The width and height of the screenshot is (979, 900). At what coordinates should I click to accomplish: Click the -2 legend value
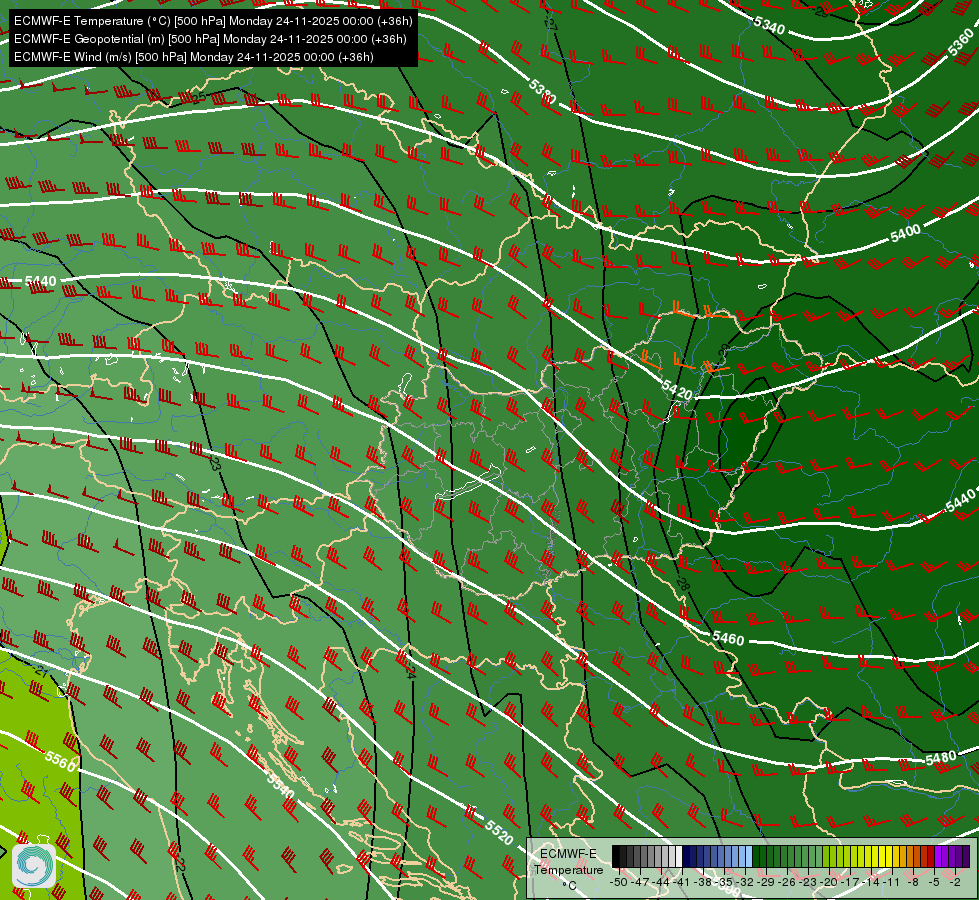[x=955, y=883]
